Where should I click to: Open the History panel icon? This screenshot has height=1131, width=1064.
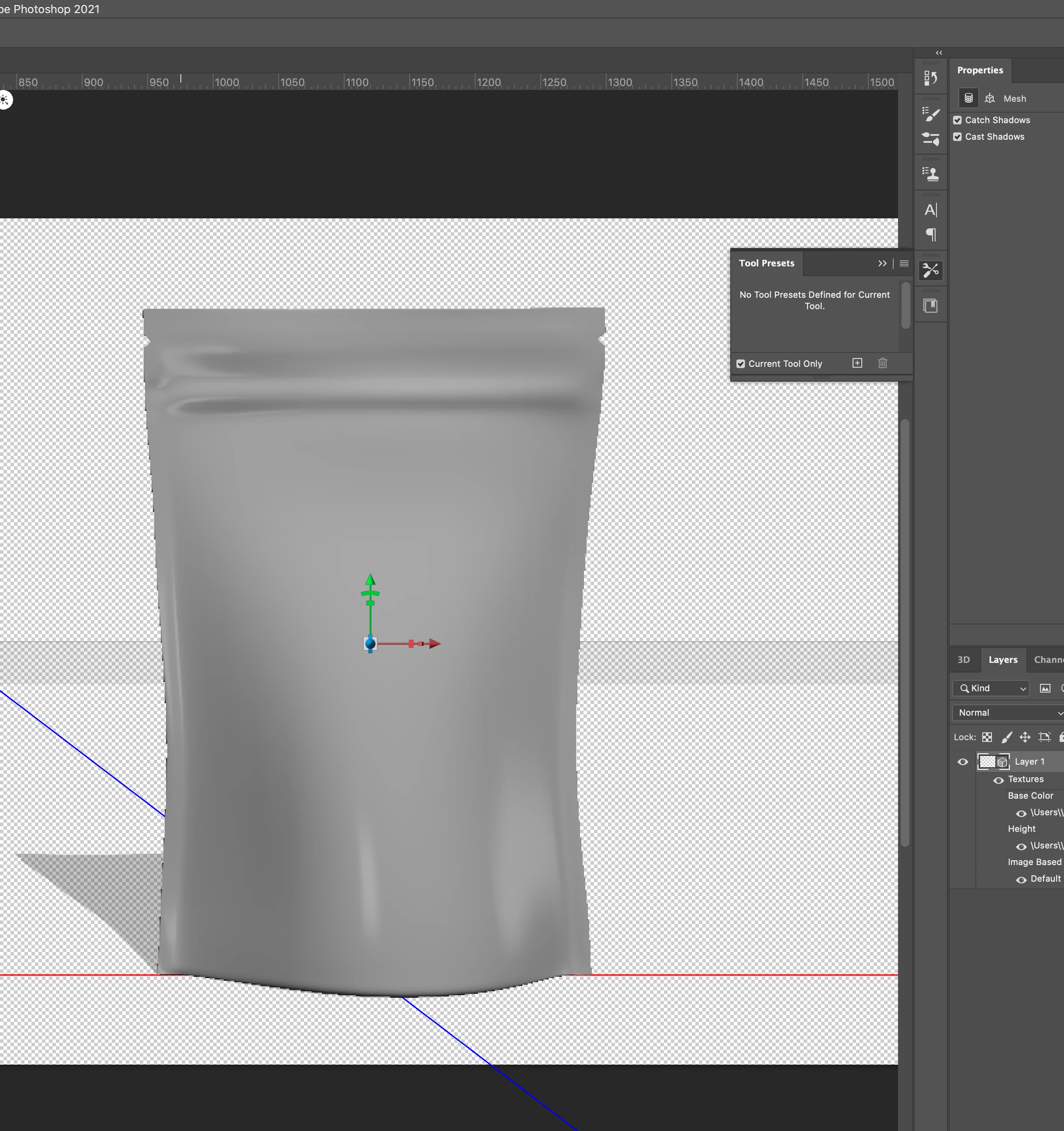point(930,77)
